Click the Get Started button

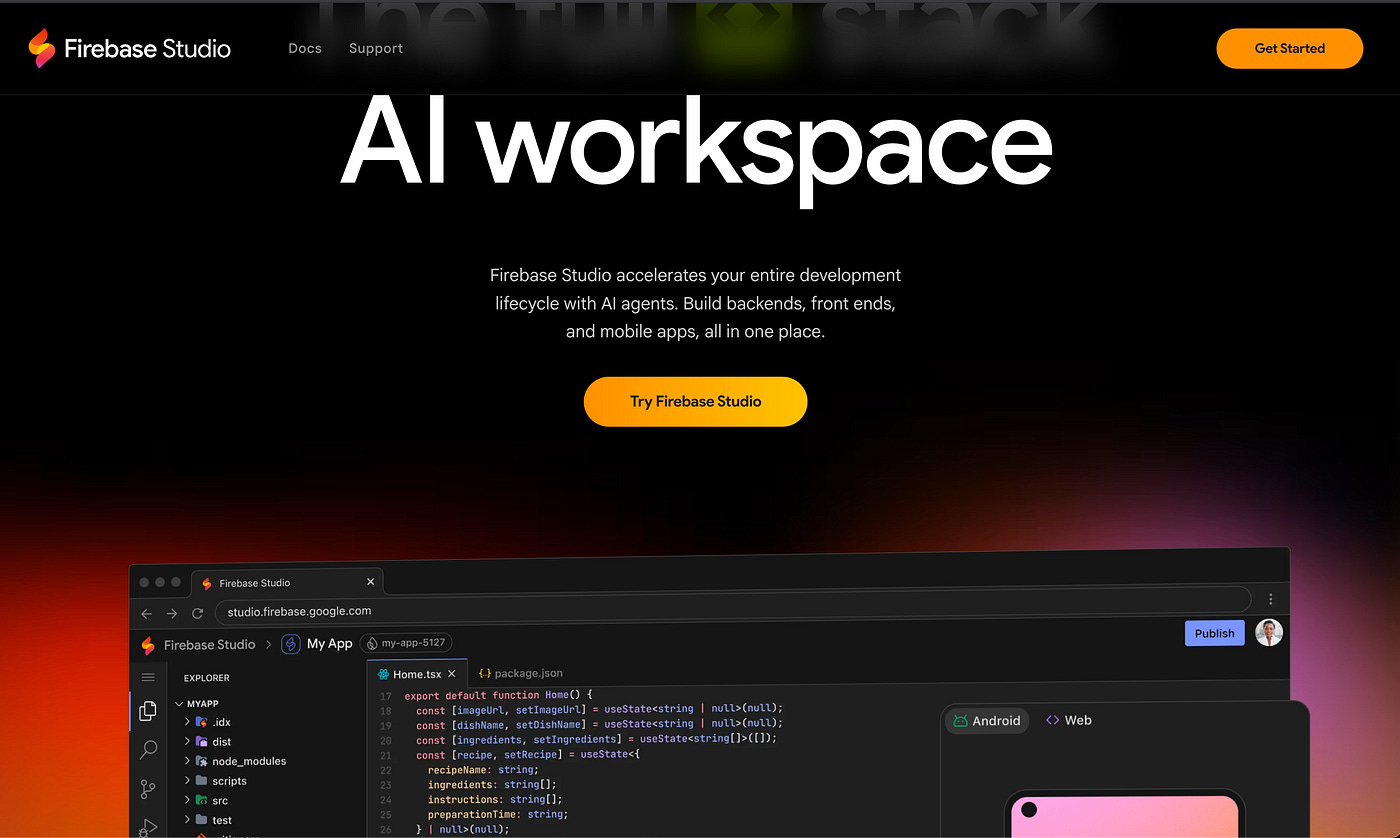point(1289,48)
